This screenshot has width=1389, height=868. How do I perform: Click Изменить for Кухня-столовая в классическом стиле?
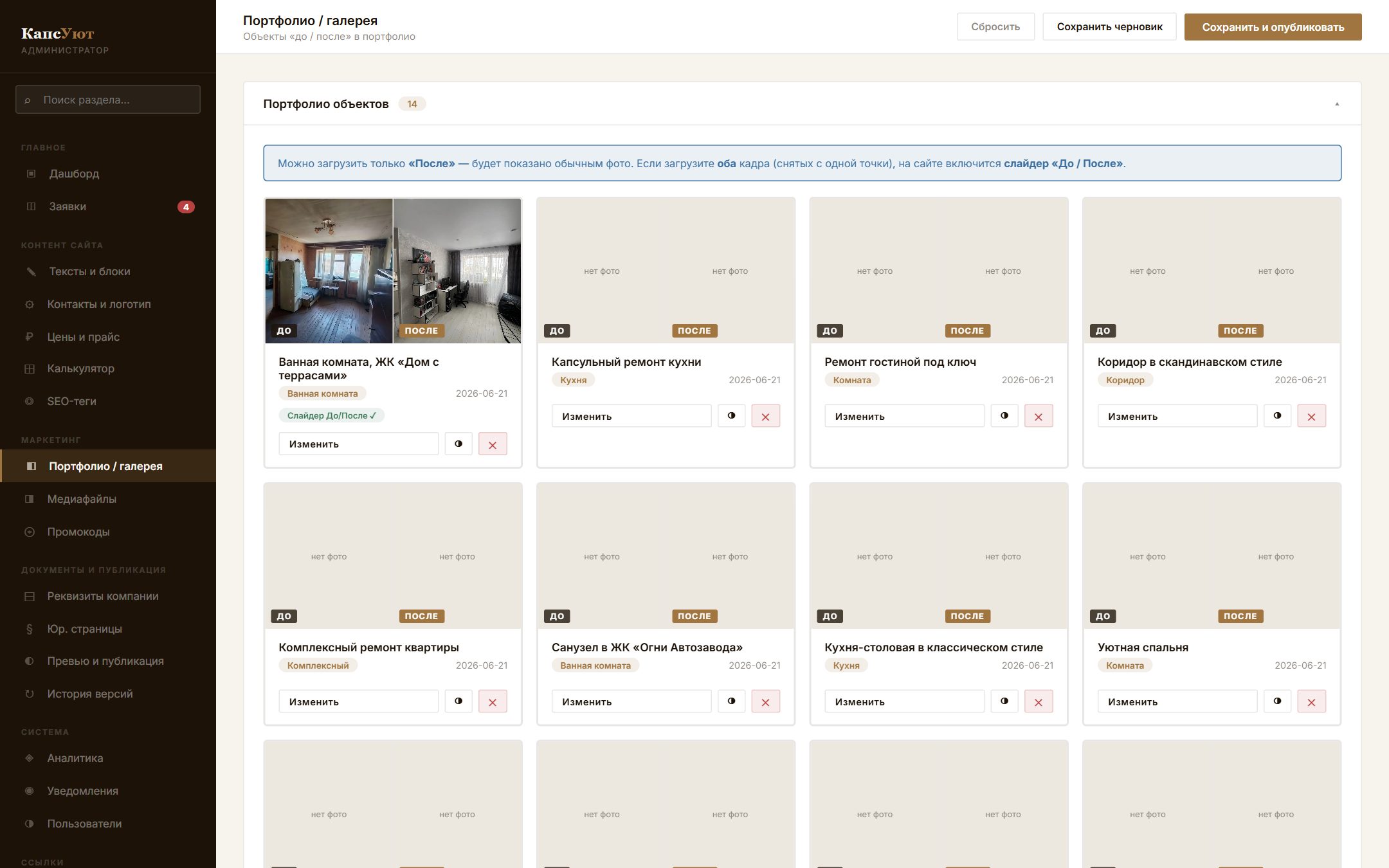[904, 701]
